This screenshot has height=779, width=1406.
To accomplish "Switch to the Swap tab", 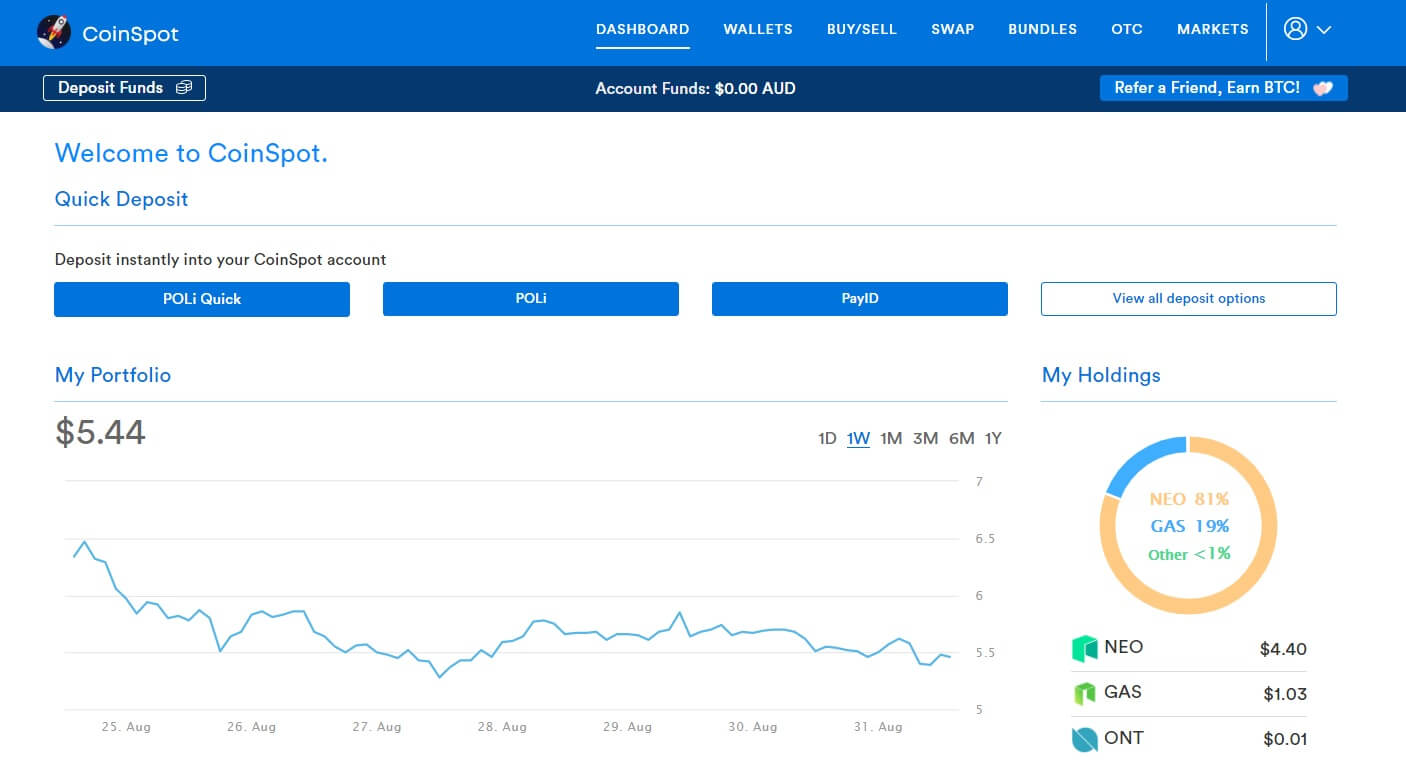I will coord(952,29).
